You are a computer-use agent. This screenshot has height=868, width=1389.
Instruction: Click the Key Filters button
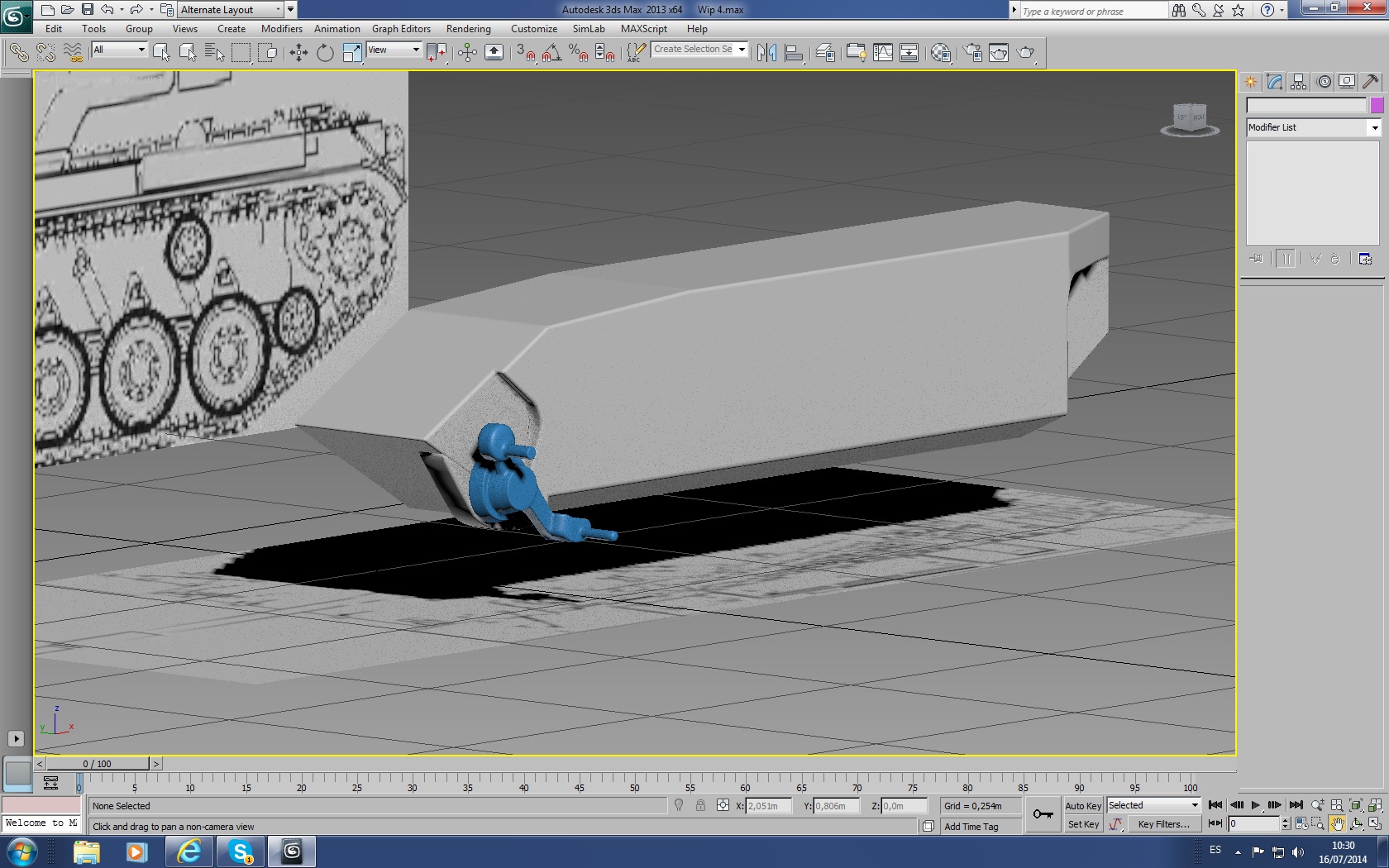(x=1163, y=824)
